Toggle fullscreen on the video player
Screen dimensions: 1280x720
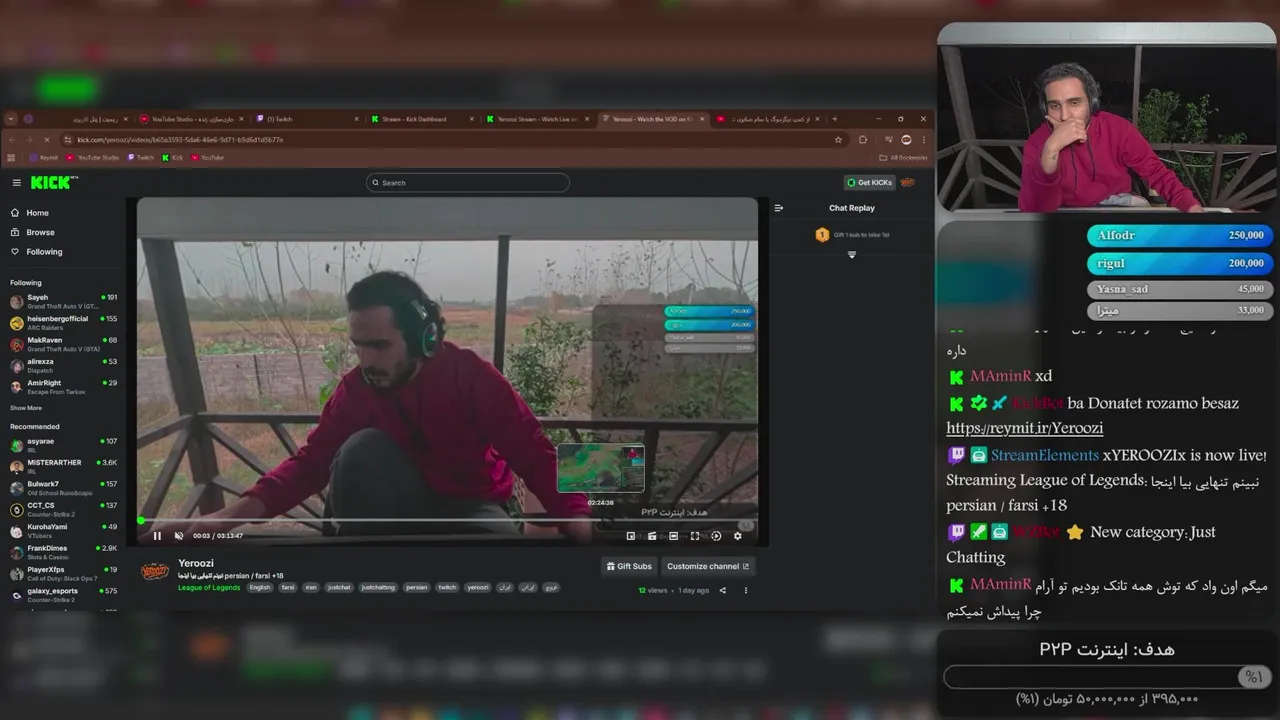click(695, 536)
